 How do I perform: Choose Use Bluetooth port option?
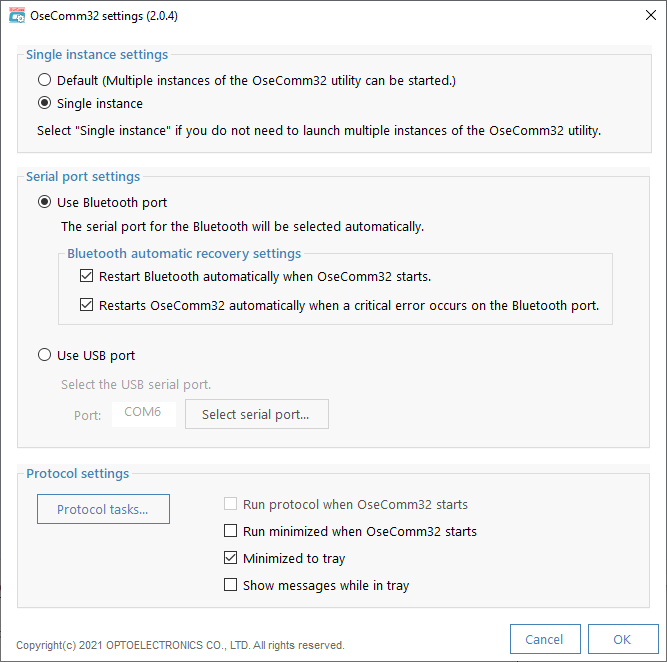click(44, 202)
